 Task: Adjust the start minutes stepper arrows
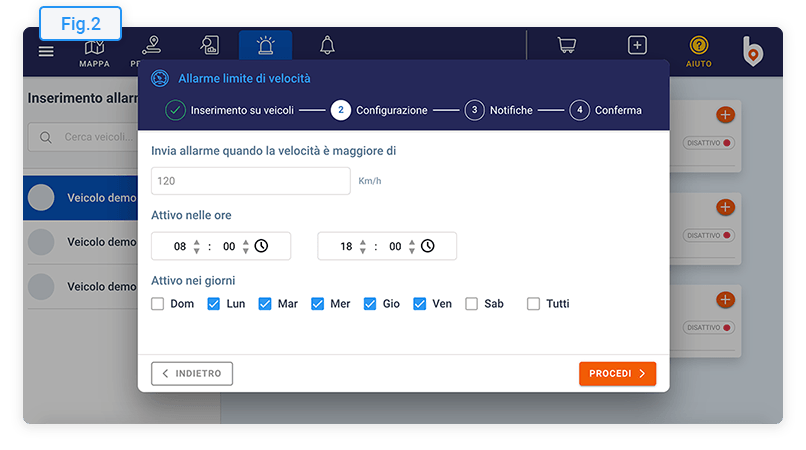coord(246,246)
